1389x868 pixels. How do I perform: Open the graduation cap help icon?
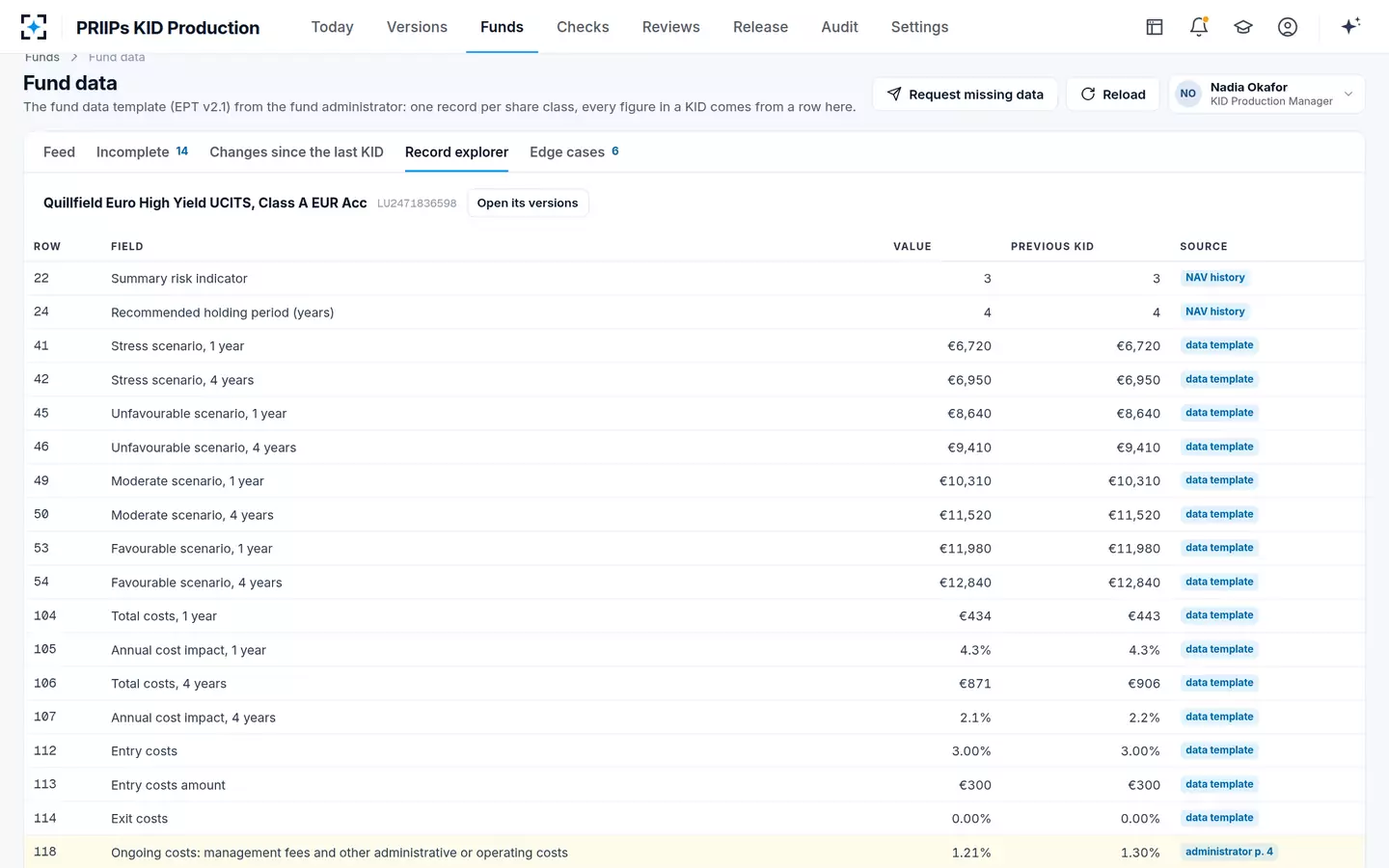click(1243, 27)
